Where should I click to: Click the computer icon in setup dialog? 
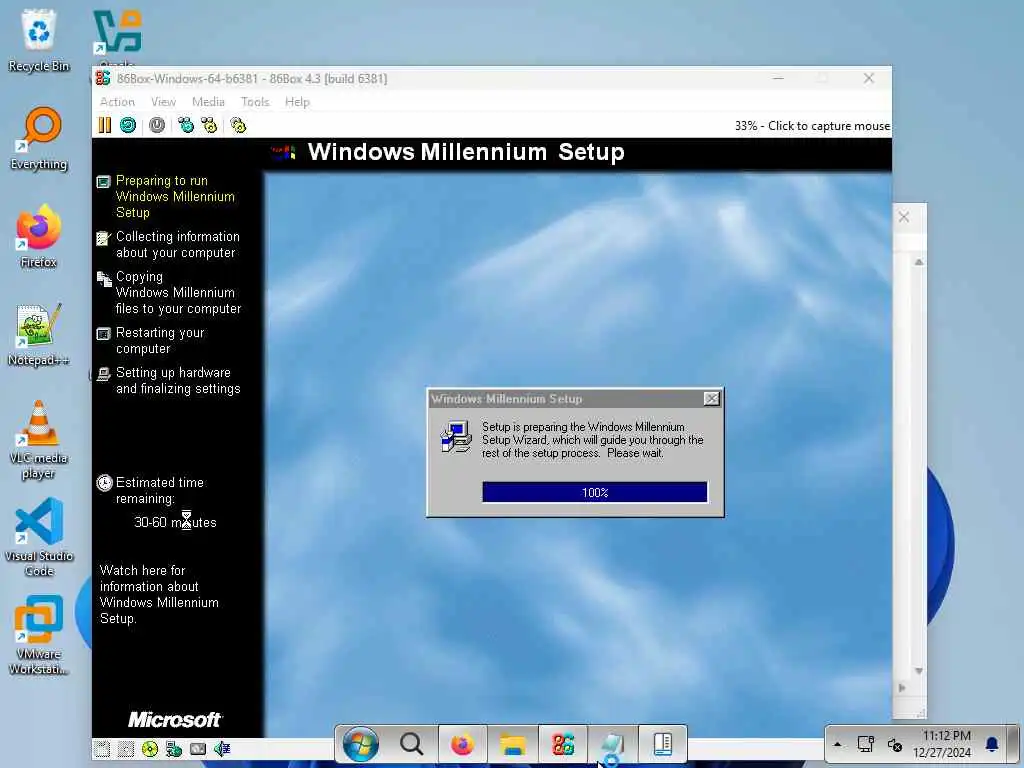pos(456,438)
